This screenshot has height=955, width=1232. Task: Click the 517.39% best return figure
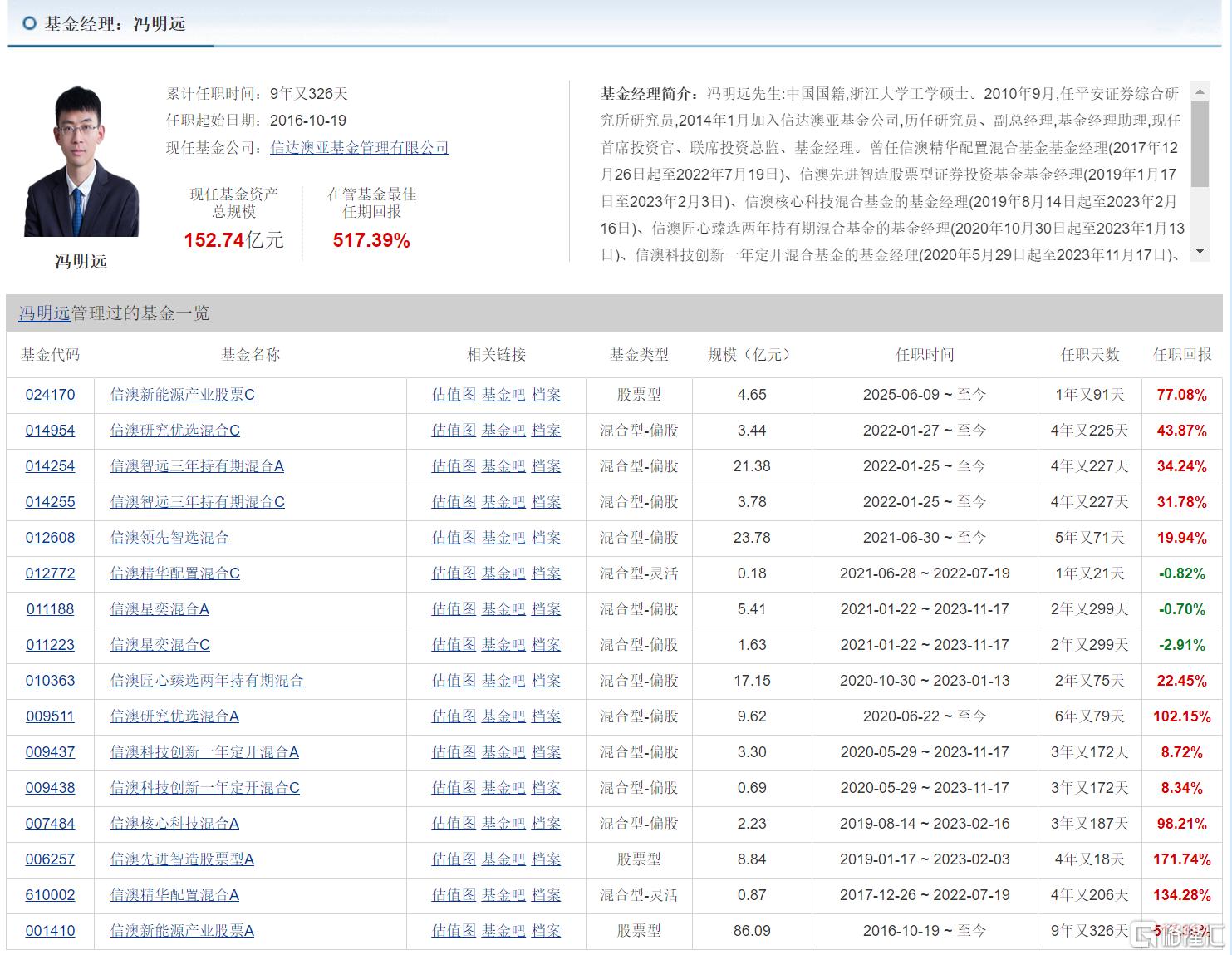tap(371, 241)
